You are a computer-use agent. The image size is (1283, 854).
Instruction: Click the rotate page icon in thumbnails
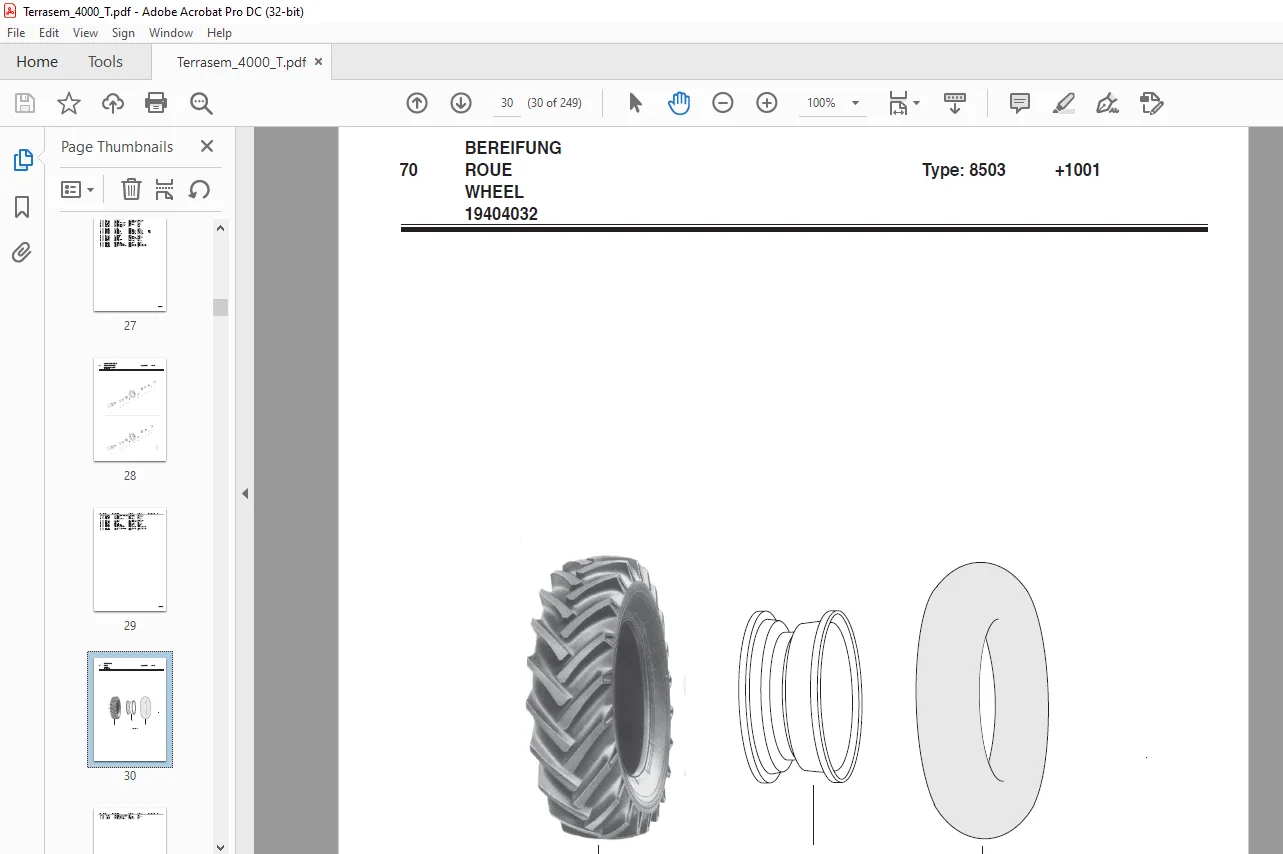[199, 189]
